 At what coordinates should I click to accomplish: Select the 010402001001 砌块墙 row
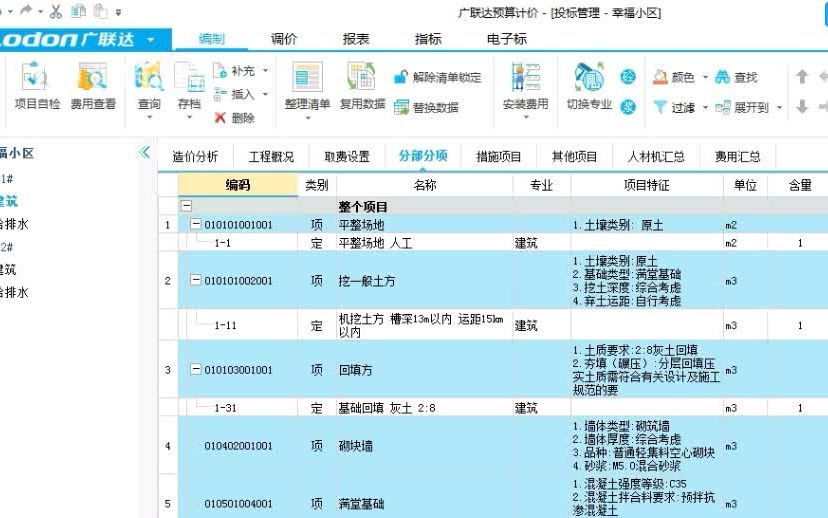pyautogui.click(x=493, y=446)
